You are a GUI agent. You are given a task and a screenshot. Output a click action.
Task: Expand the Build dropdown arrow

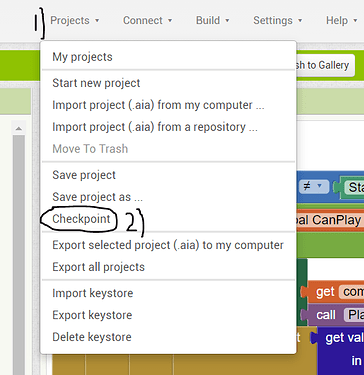227,21
